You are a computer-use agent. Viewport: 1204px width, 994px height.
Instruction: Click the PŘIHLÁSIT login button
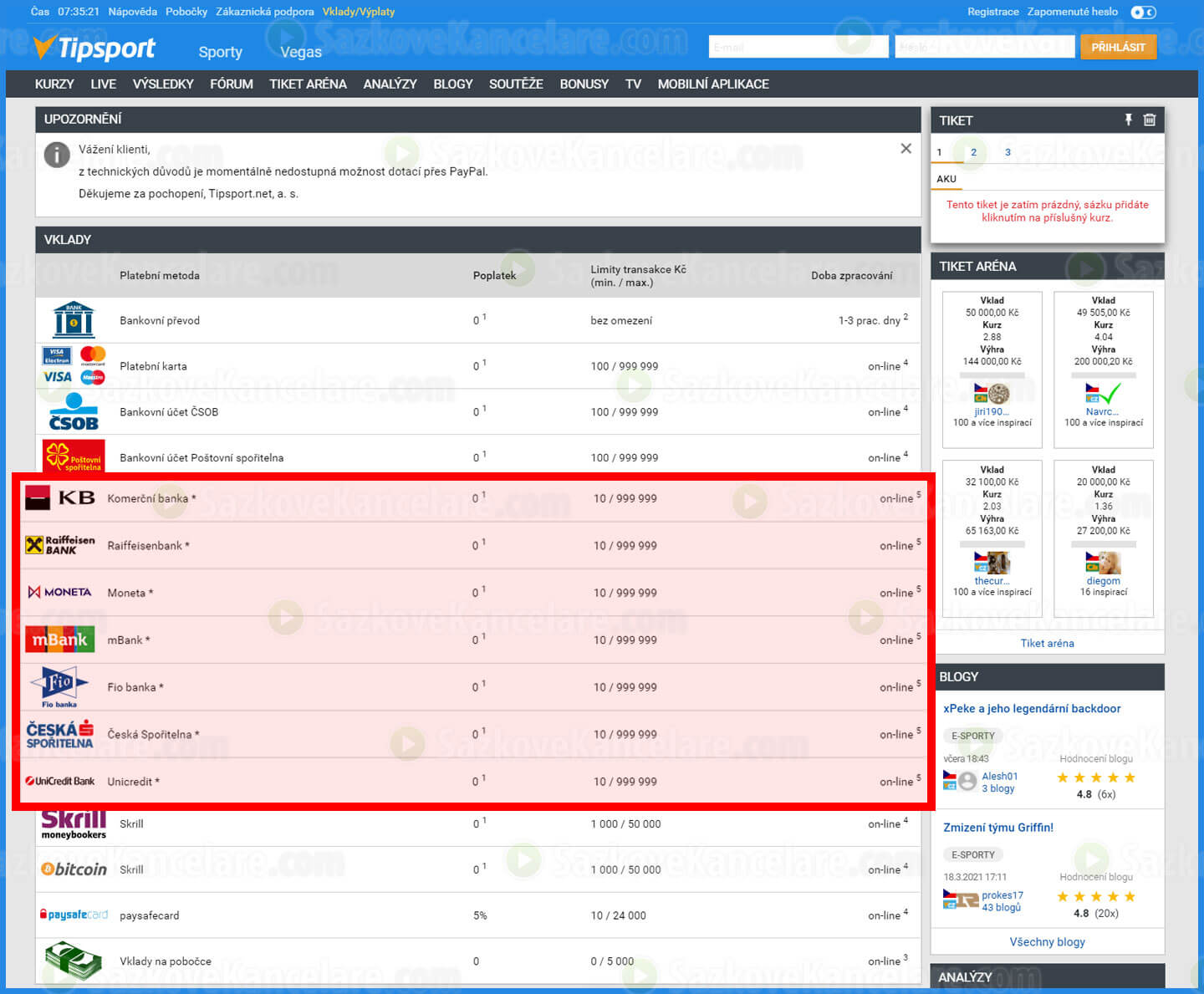pos(1118,47)
